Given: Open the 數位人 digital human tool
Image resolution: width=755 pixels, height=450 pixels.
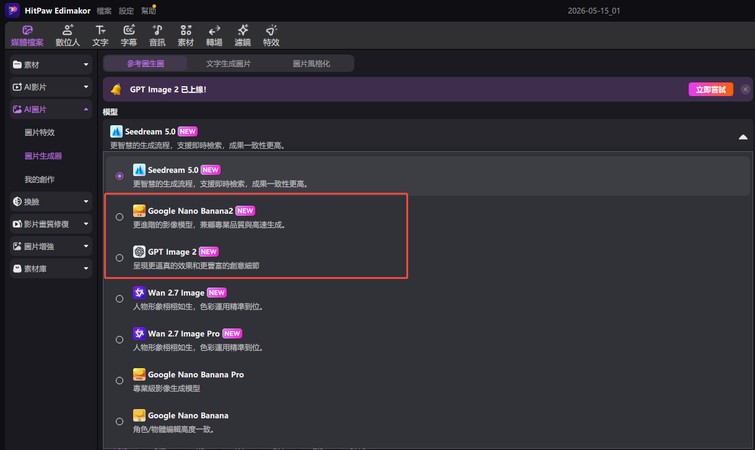Looking at the screenshot, I should [x=67, y=36].
